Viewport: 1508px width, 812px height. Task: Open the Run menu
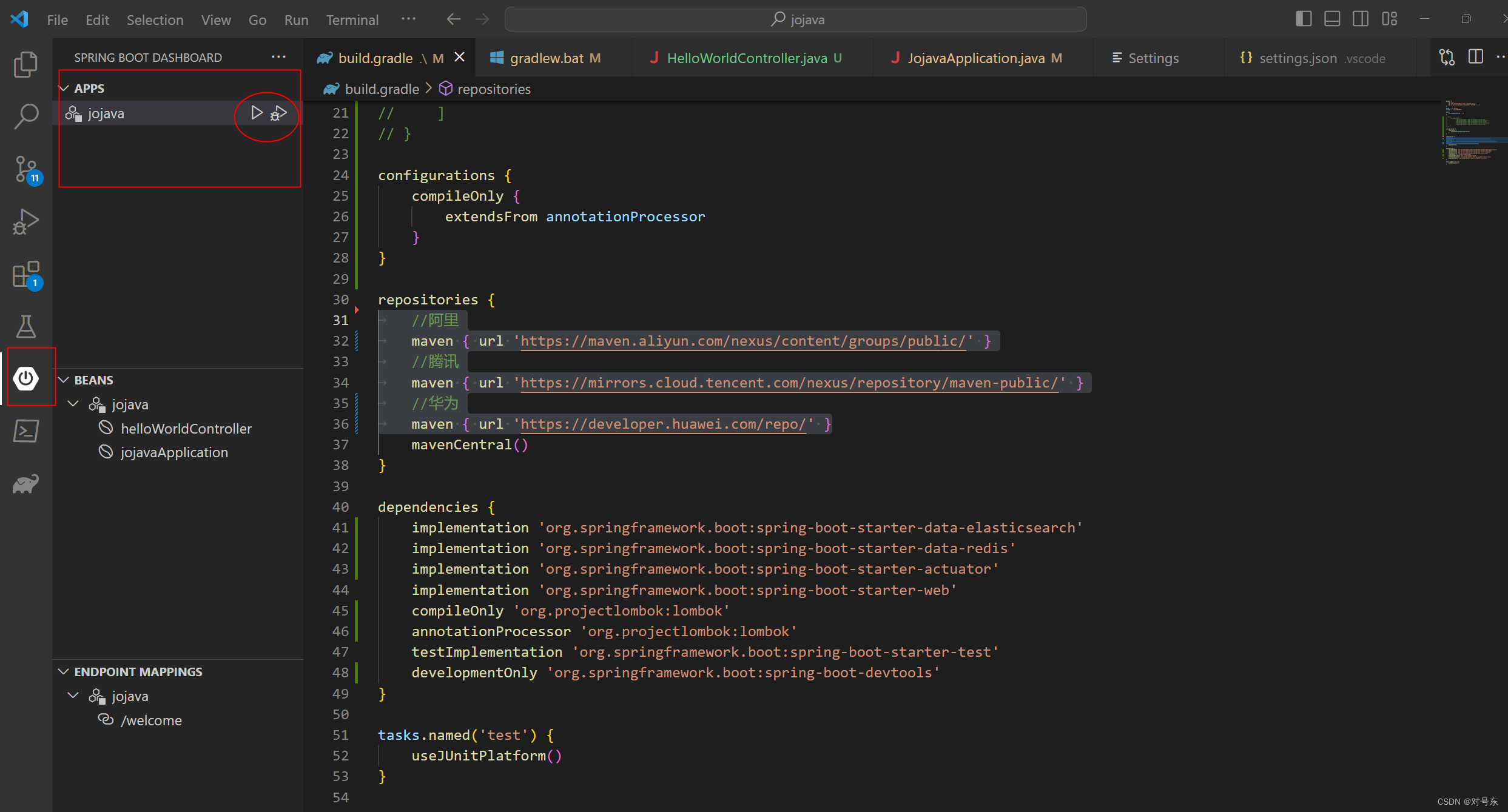(x=296, y=20)
